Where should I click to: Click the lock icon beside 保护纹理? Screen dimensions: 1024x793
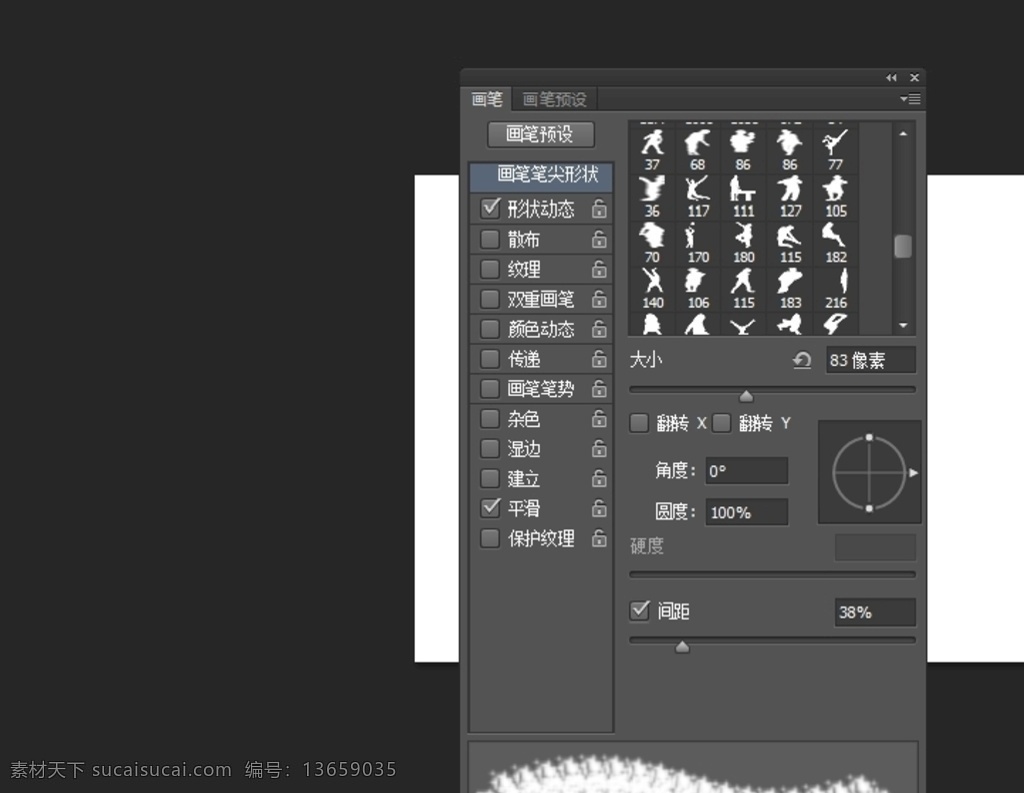599,539
